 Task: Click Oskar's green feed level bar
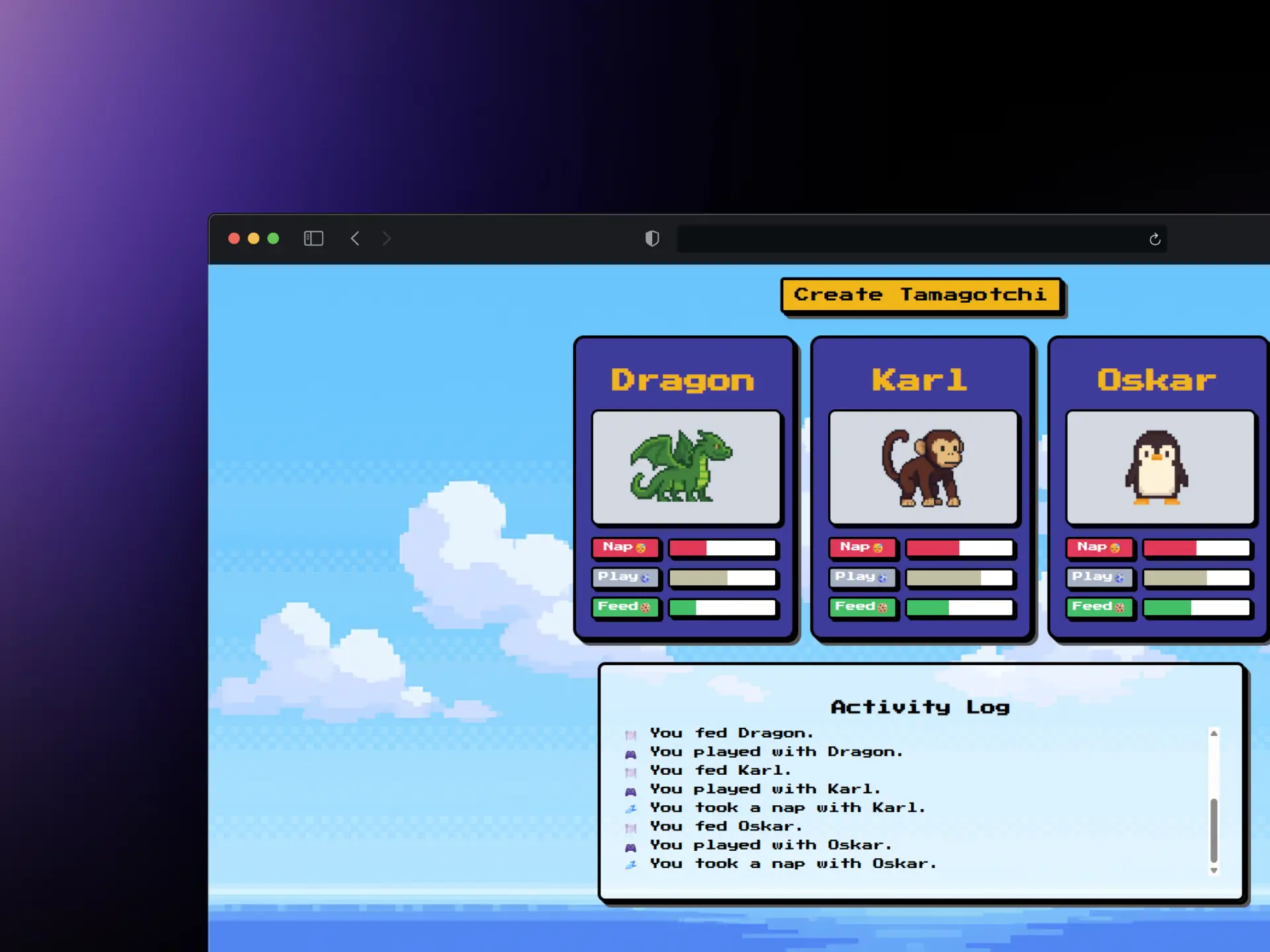point(1197,608)
